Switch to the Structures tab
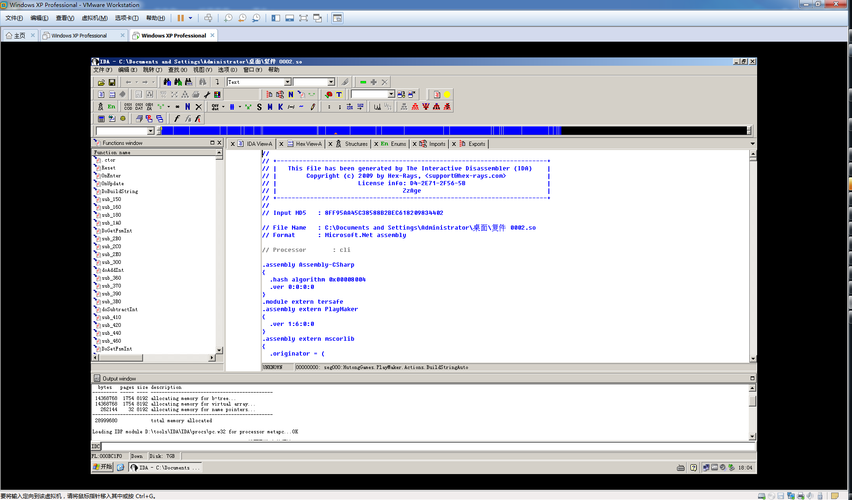This screenshot has width=852, height=500. [x=352, y=144]
